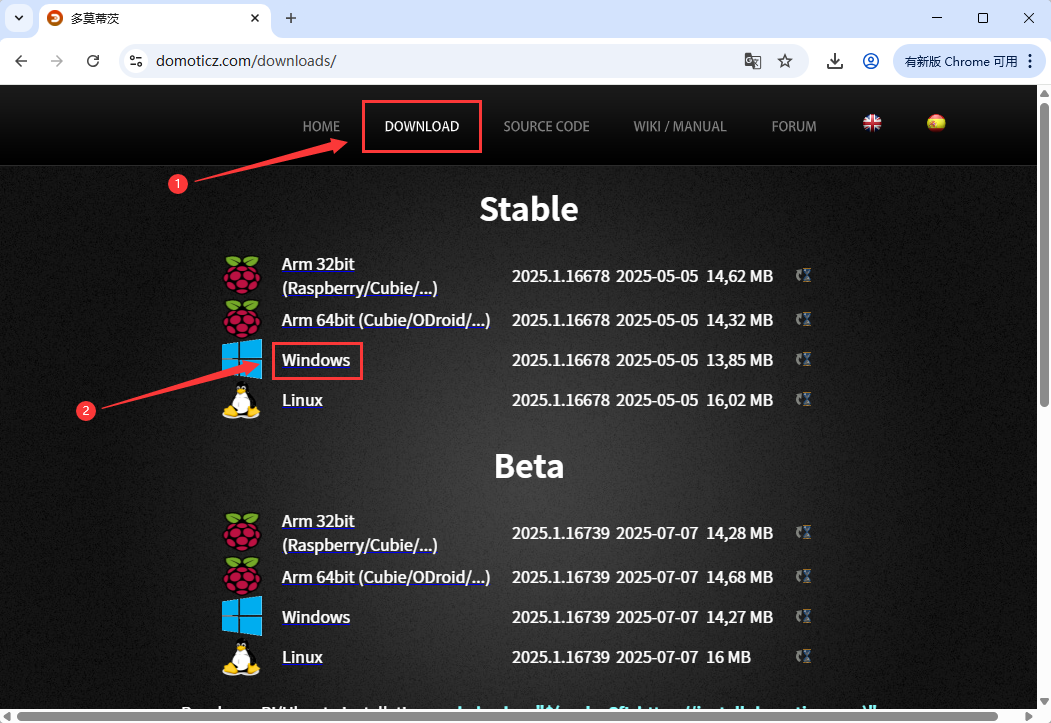Close the 多莫蒂茨 tab

[255, 18]
